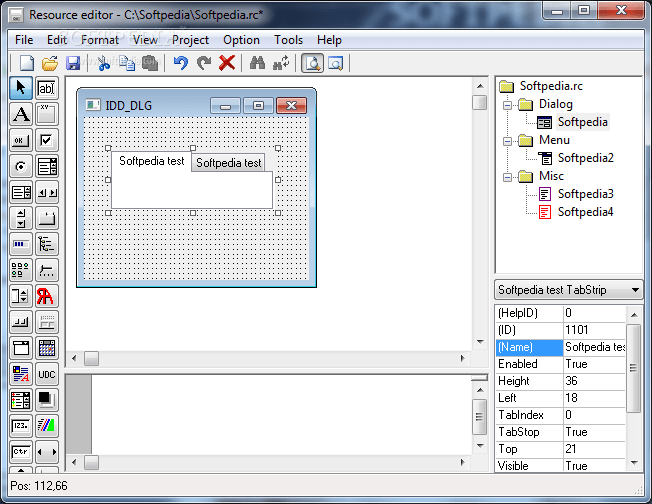Click the Replace binoculars icon
This screenshot has width=652, height=504.
coord(281,63)
